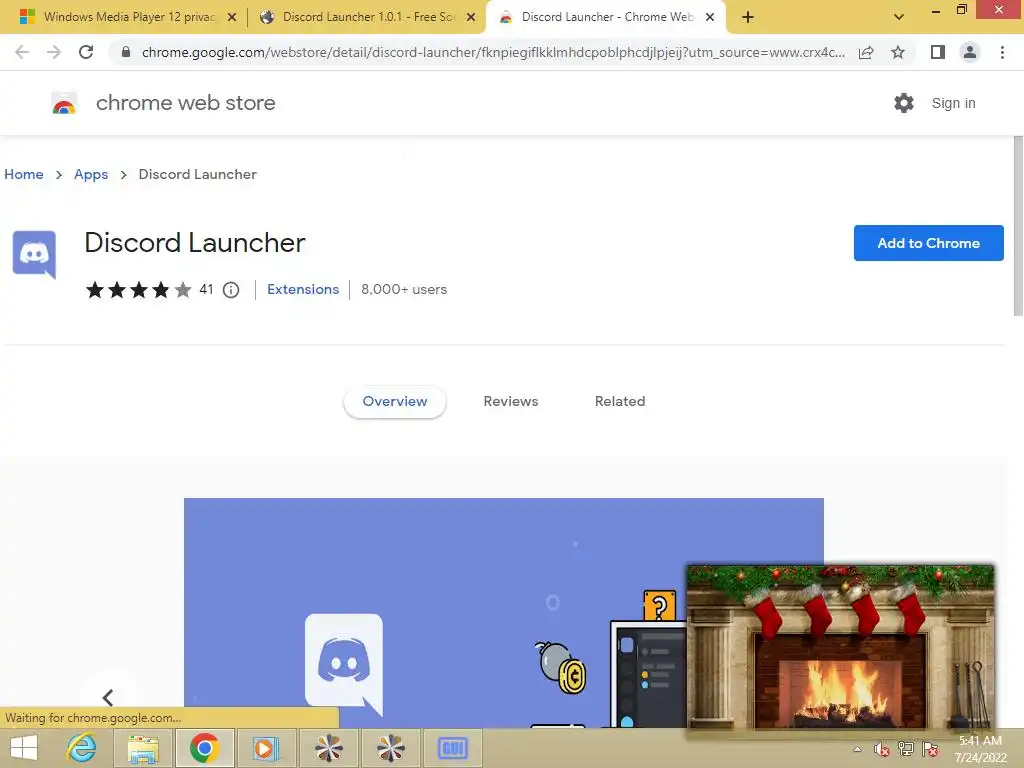The width and height of the screenshot is (1024, 768).
Task: View site information via the lock icon
Action: pyautogui.click(x=126, y=52)
